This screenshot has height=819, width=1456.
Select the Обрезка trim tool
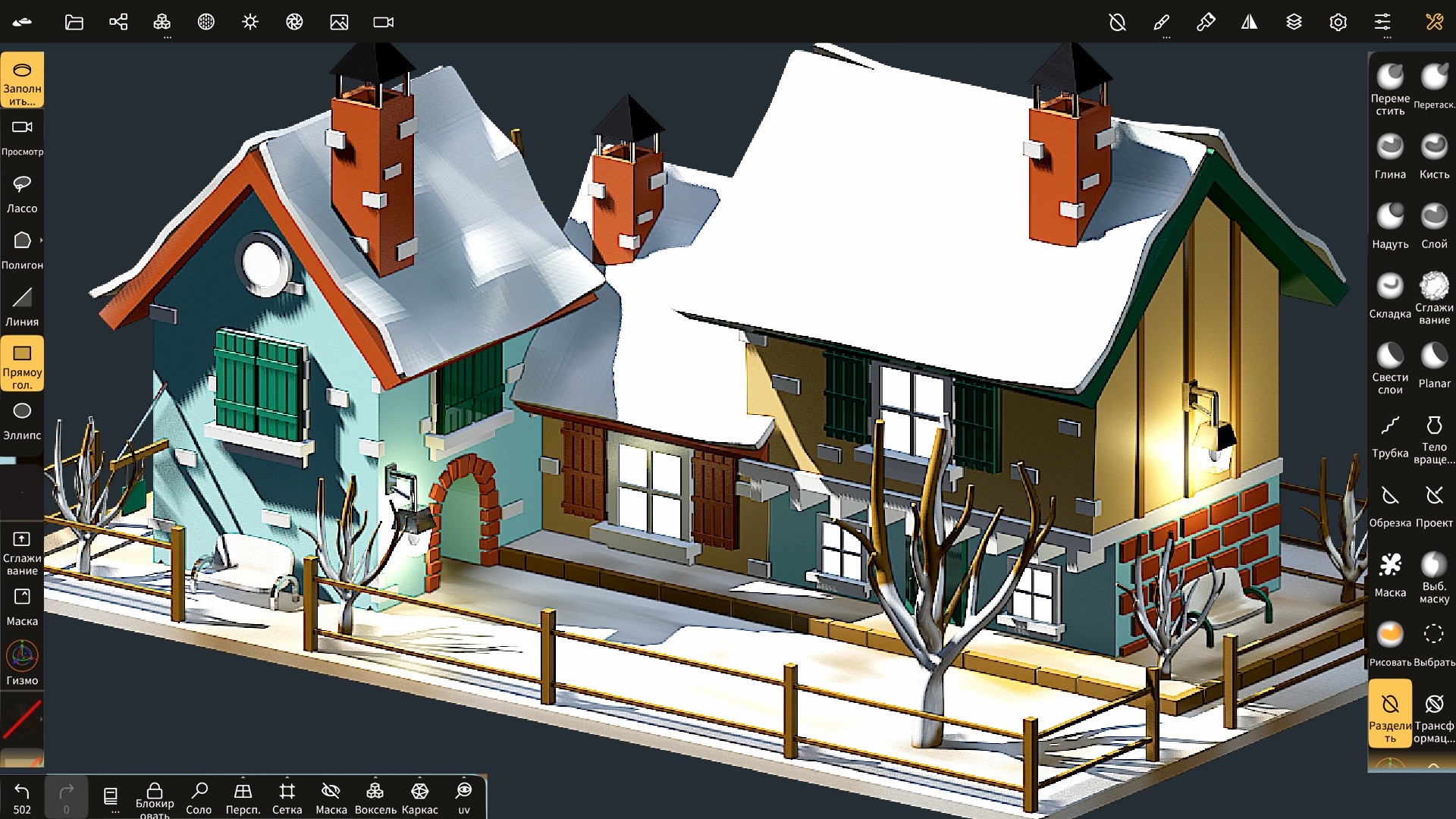click(1390, 505)
